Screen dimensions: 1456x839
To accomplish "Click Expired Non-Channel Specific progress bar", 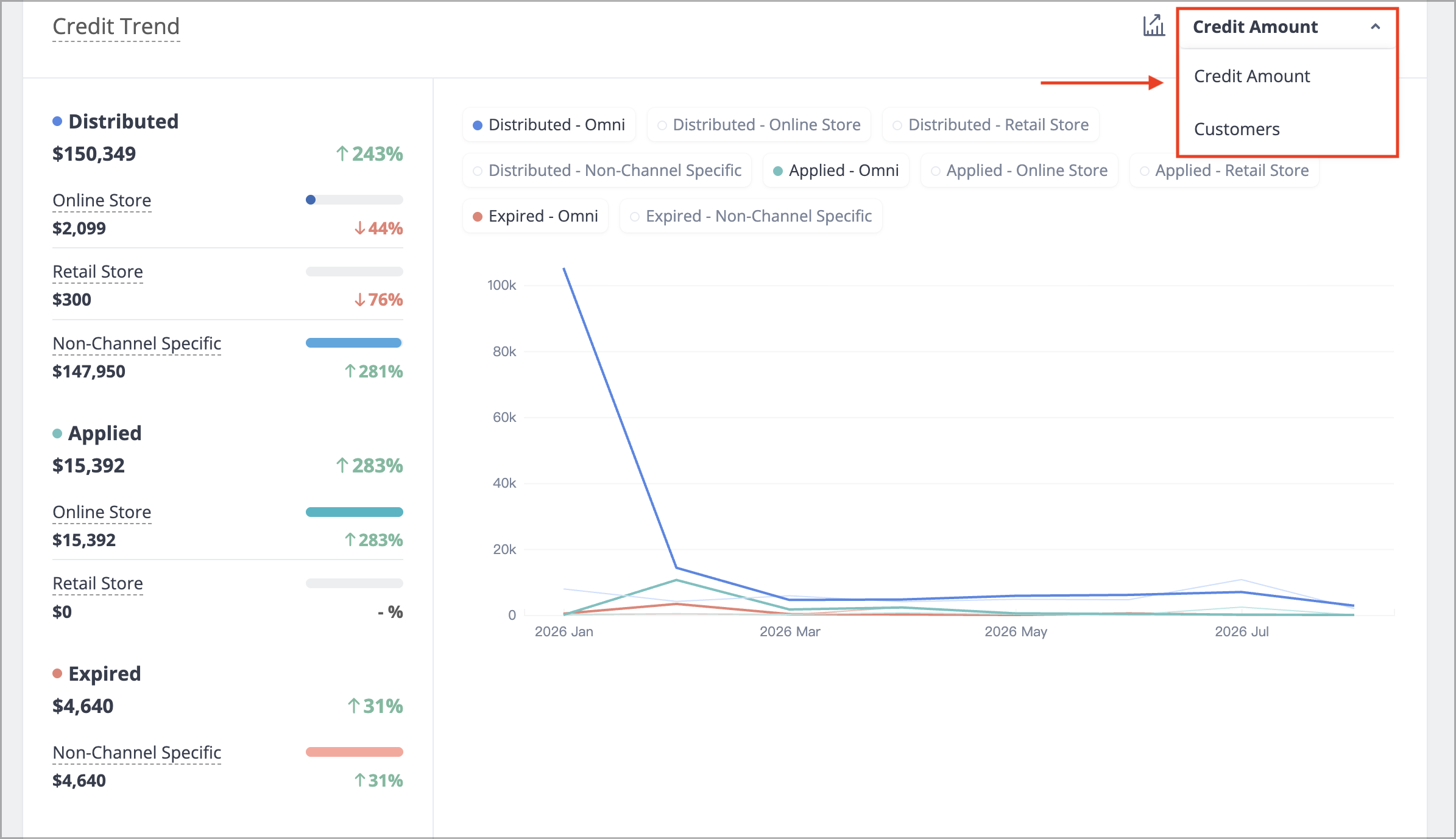I will click(354, 752).
